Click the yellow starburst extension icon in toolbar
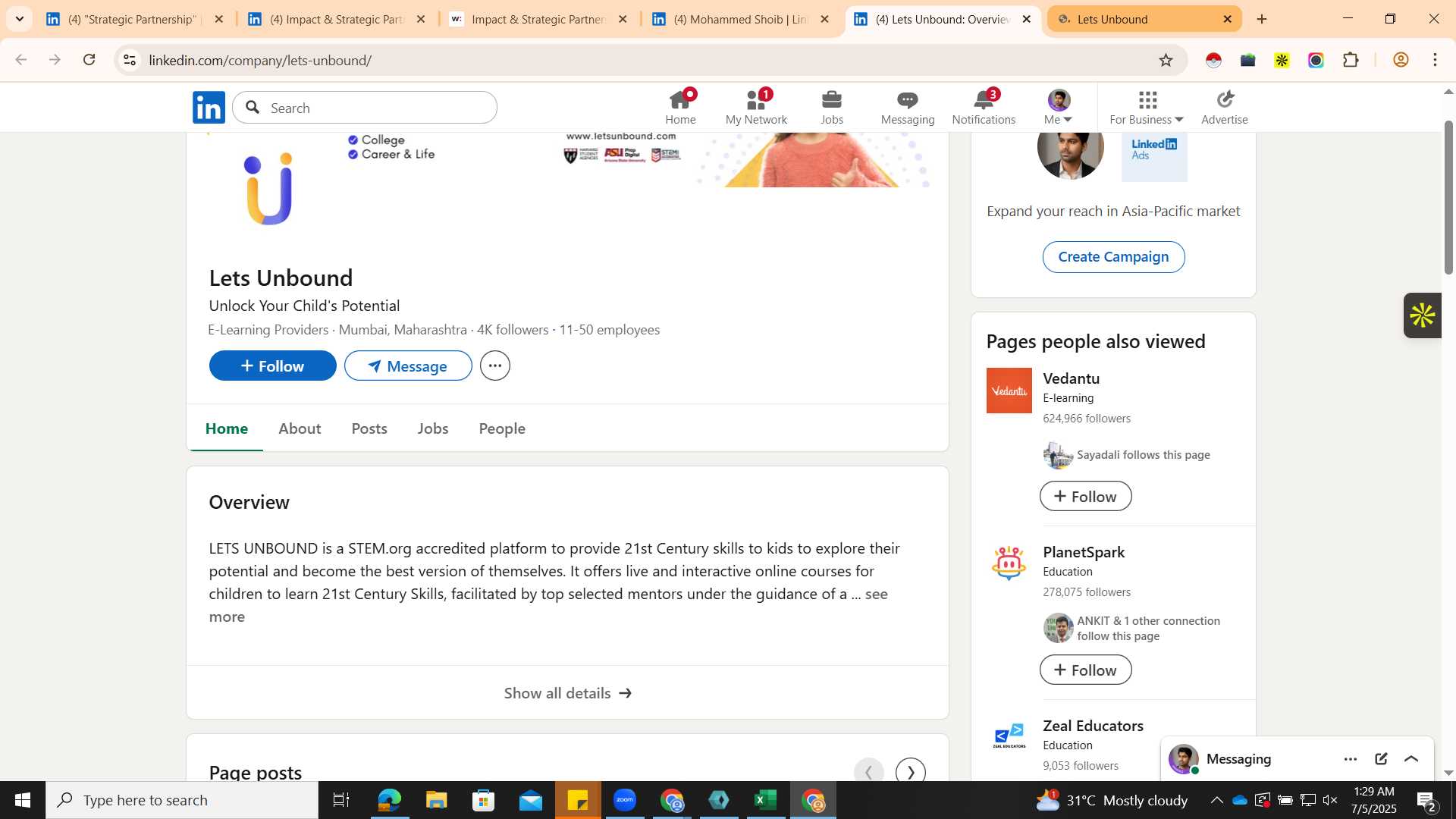 (1282, 60)
